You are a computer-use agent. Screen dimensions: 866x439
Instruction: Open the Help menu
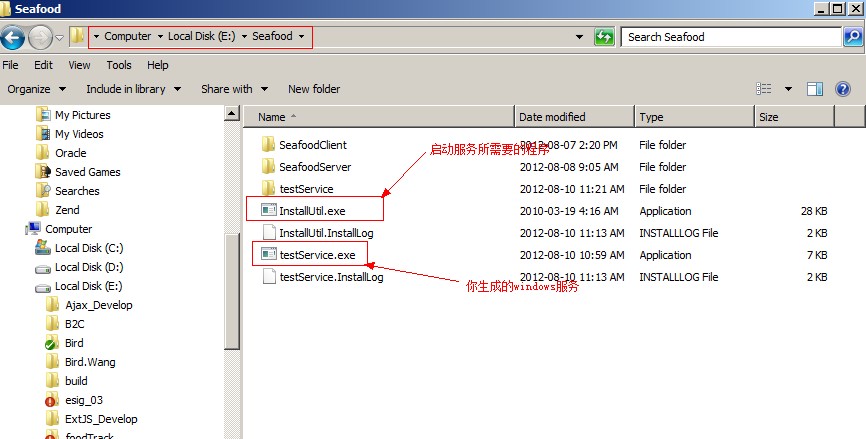(157, 65)
